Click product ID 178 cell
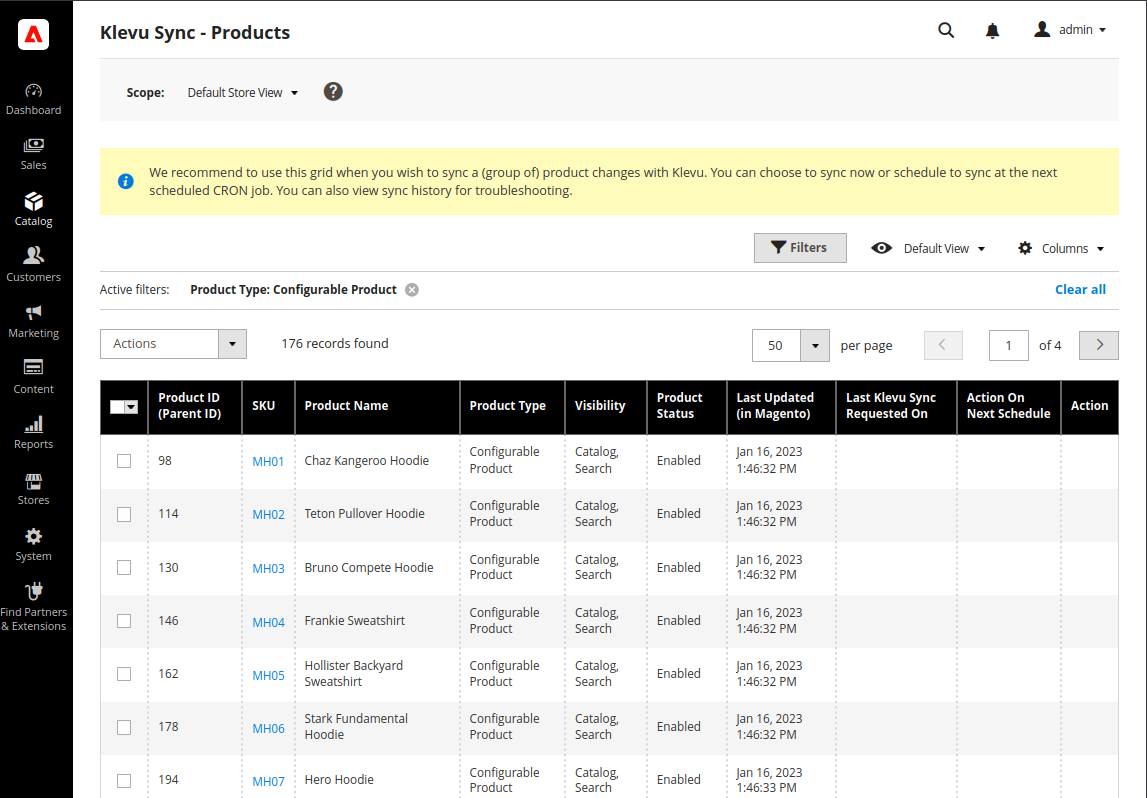This screenshot has height=798, width=1147. click(195, 727)
